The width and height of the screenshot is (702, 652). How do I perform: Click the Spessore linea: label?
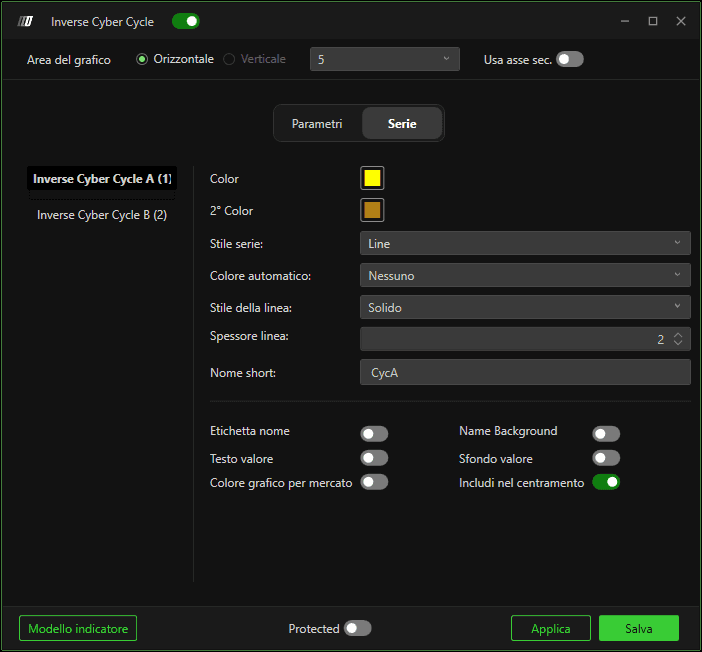249,336
